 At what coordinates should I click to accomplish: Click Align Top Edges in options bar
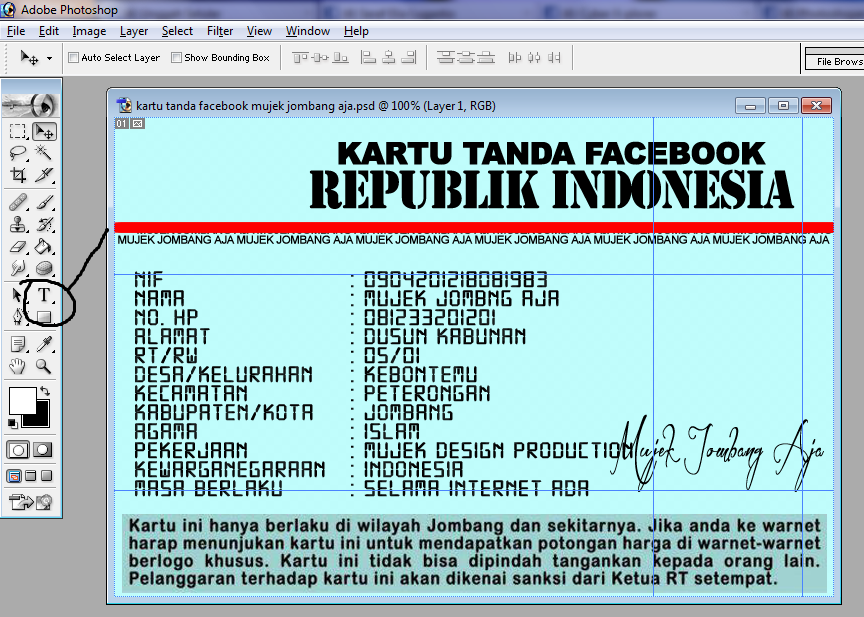click(300, 57)
